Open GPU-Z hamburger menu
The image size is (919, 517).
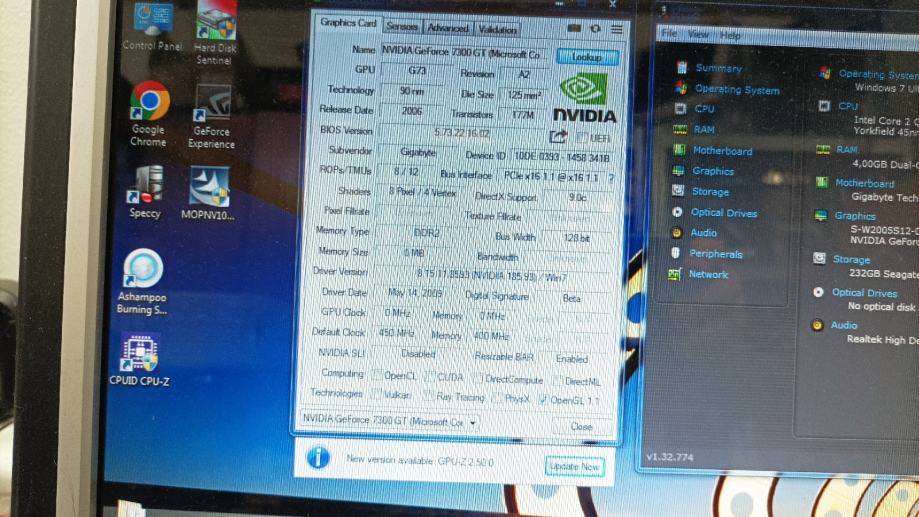(617, 29)
